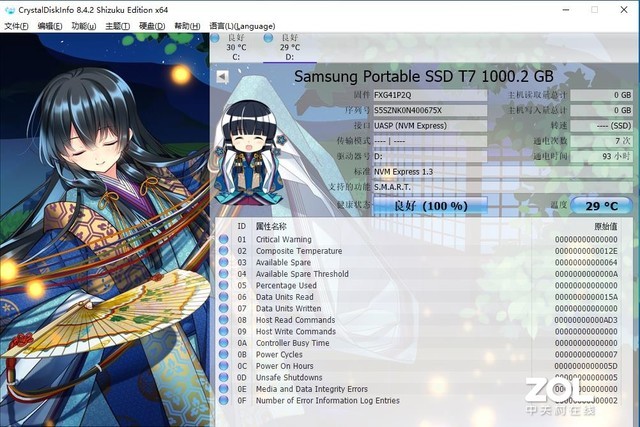This screenshot has width=640, height=427.
Task: Click the status orb for Critical Warning
Action: pyautogui.click(x=224, y=239)
